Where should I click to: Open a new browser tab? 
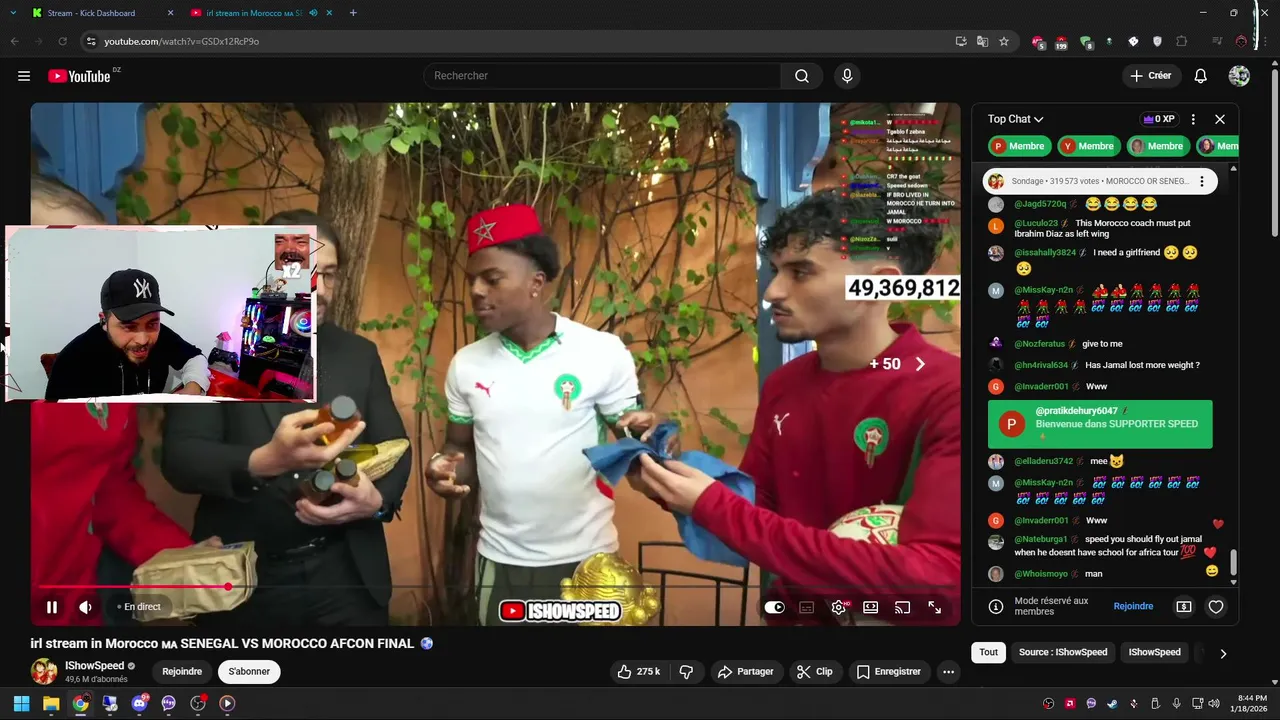(x=353, y=13)
